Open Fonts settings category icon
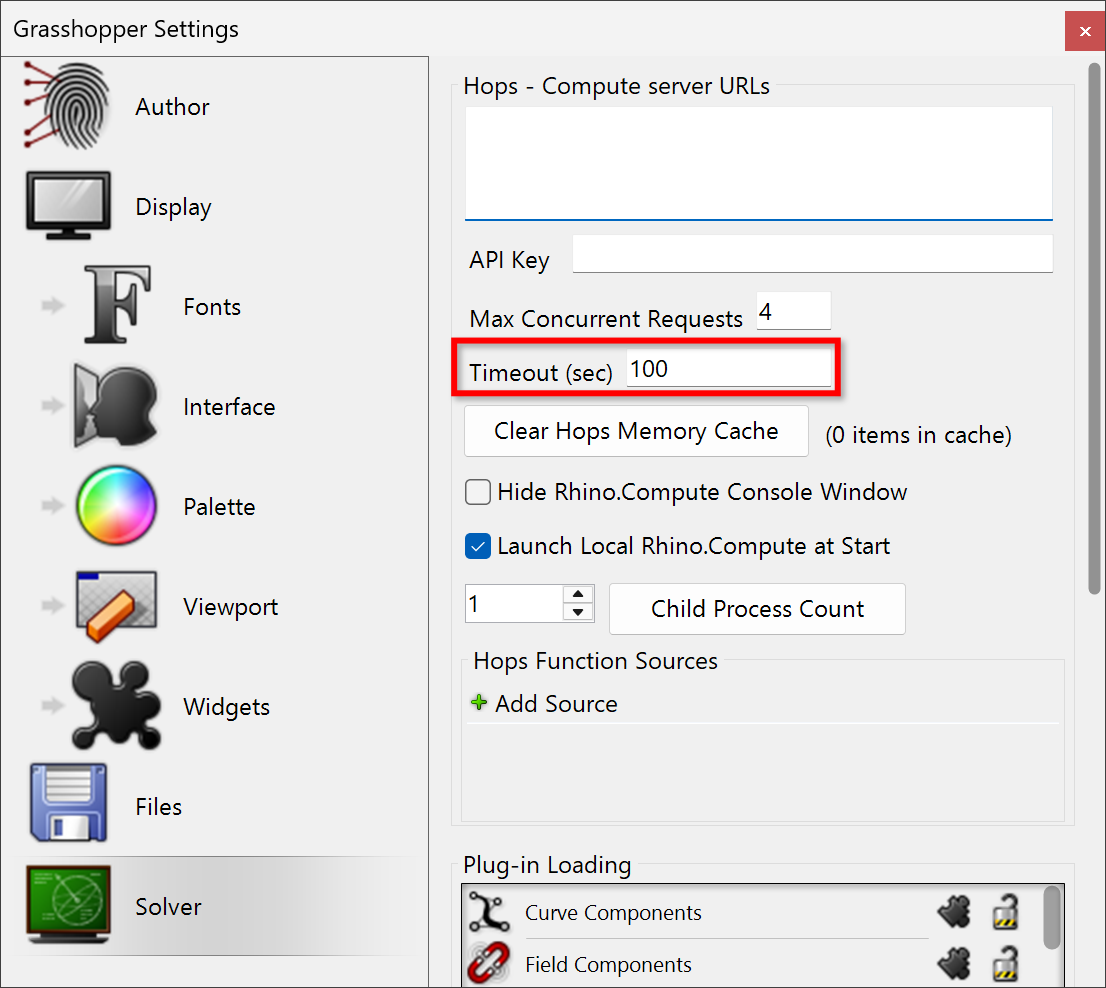The height and width of the screenshot is (988, 1106). 116,306
